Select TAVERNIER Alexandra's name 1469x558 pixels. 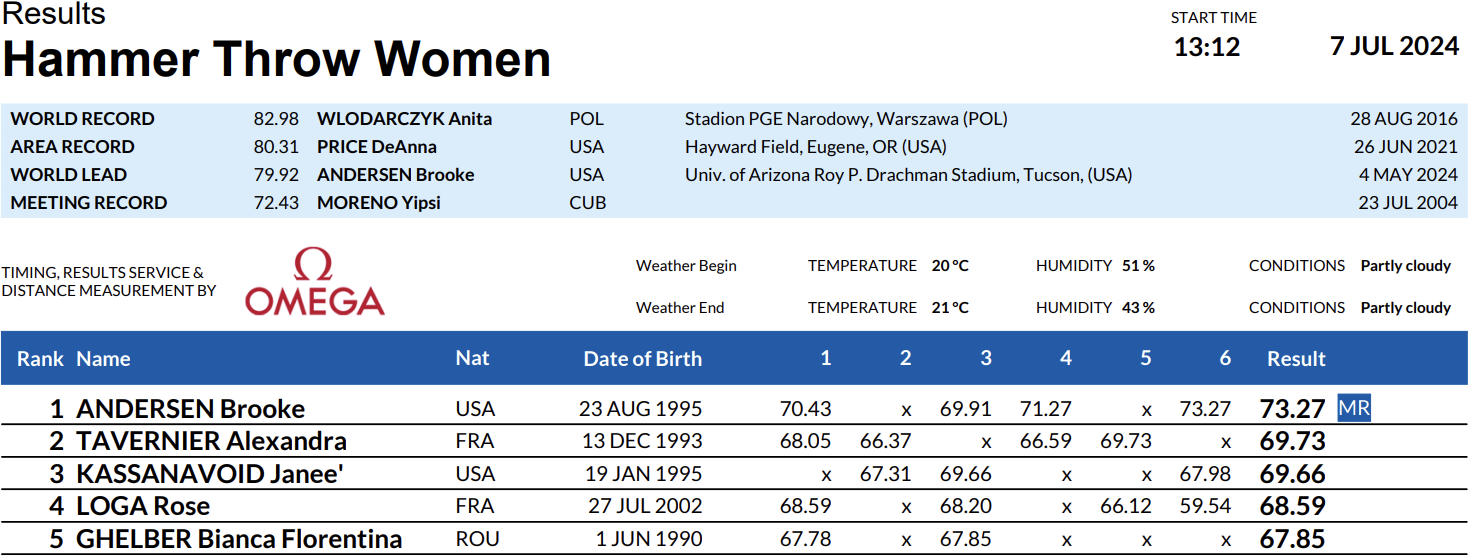[x=211, y=441]
